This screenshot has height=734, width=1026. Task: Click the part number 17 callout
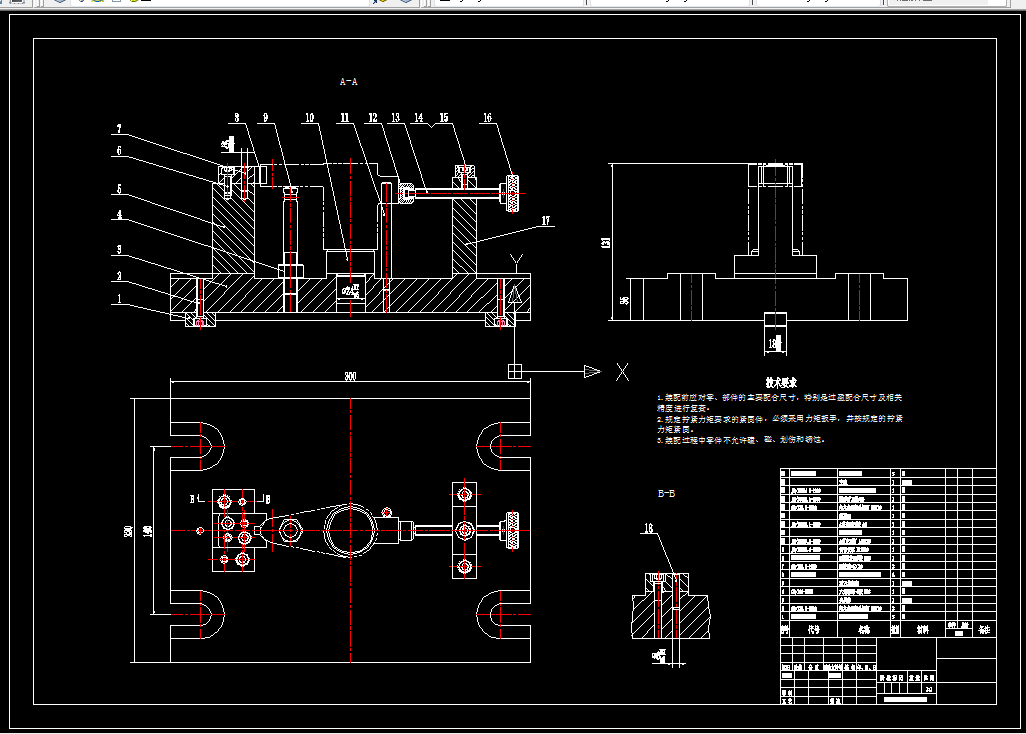tap(546, 220)
